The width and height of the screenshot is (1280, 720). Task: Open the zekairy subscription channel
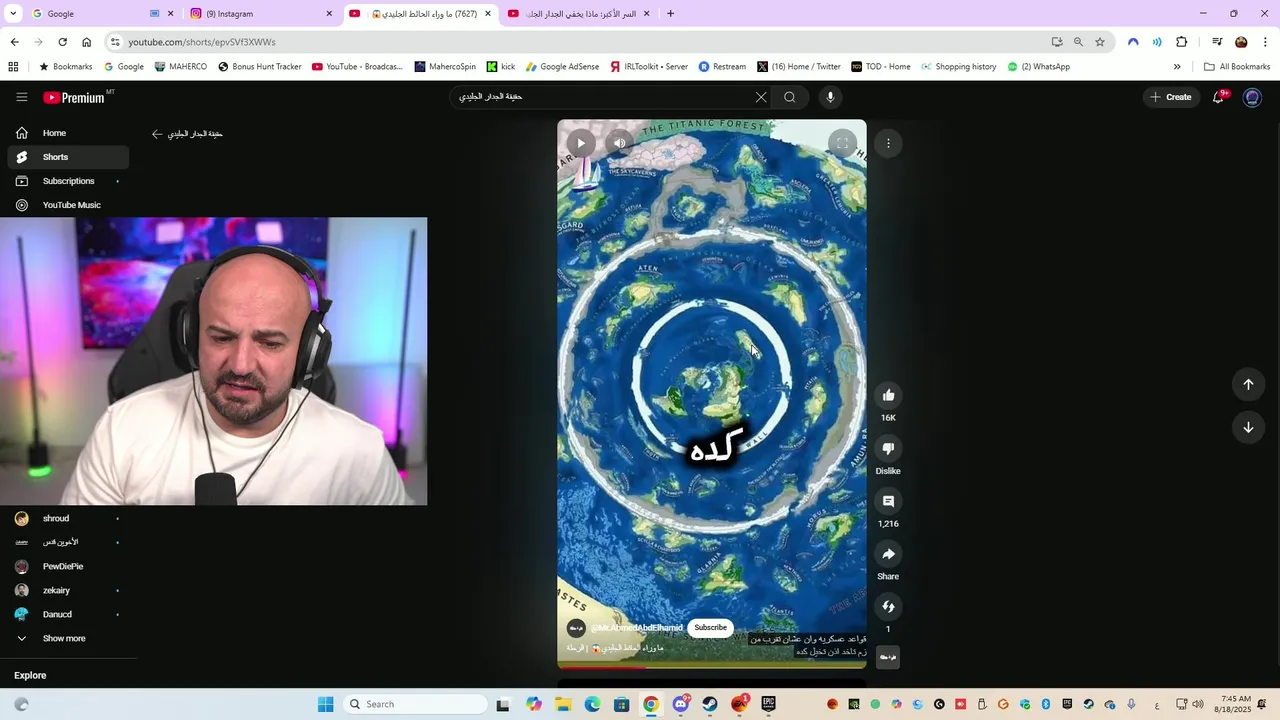[66, 590]
